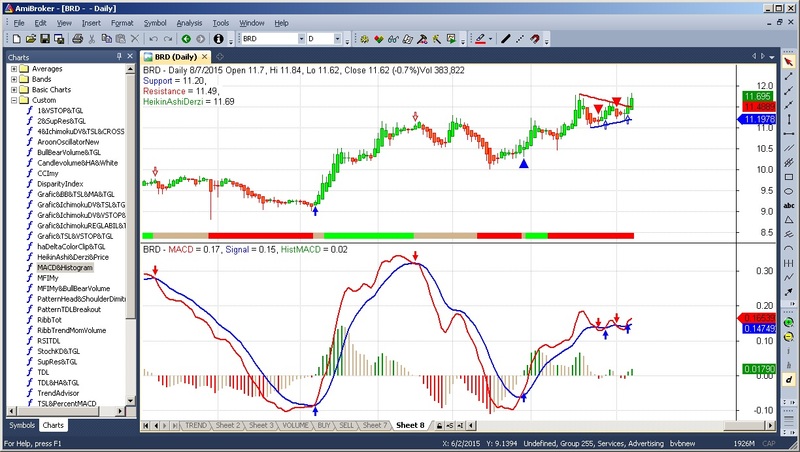Open line color dropdown arrow
Screen dimensions: 800x452
pyautogui.click(x=490, y=39)
